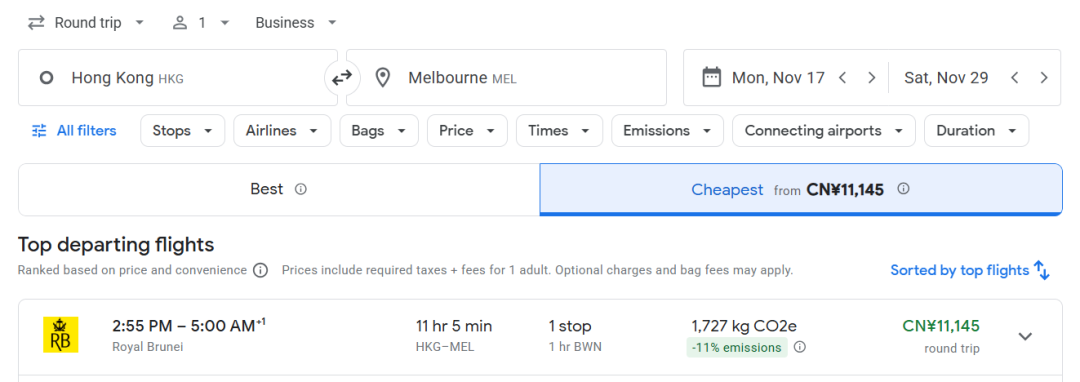Go to previous return date before Nov 29

[x=1014, y=78]
